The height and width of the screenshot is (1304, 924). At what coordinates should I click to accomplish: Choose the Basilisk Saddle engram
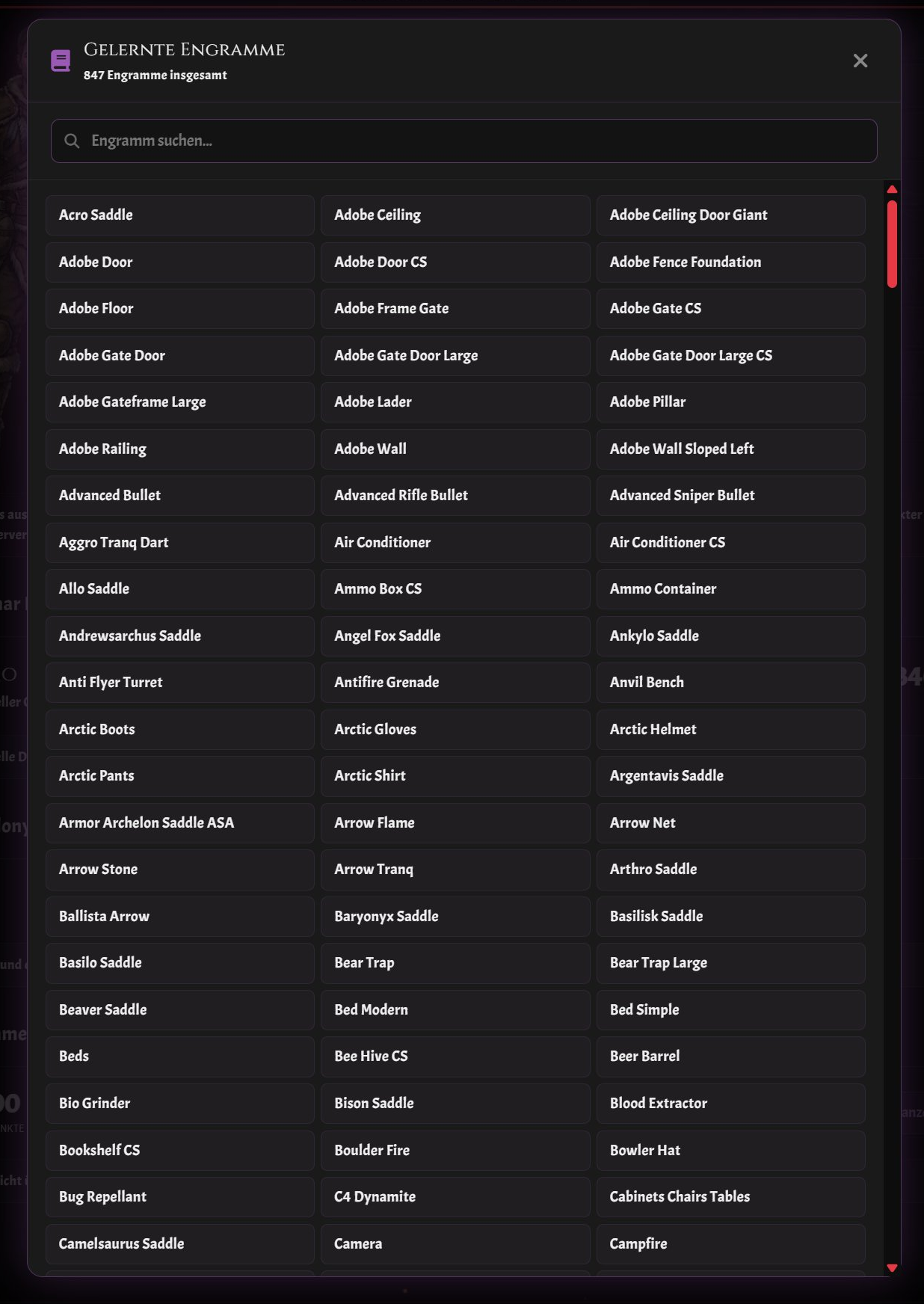(x=730, y=917)
